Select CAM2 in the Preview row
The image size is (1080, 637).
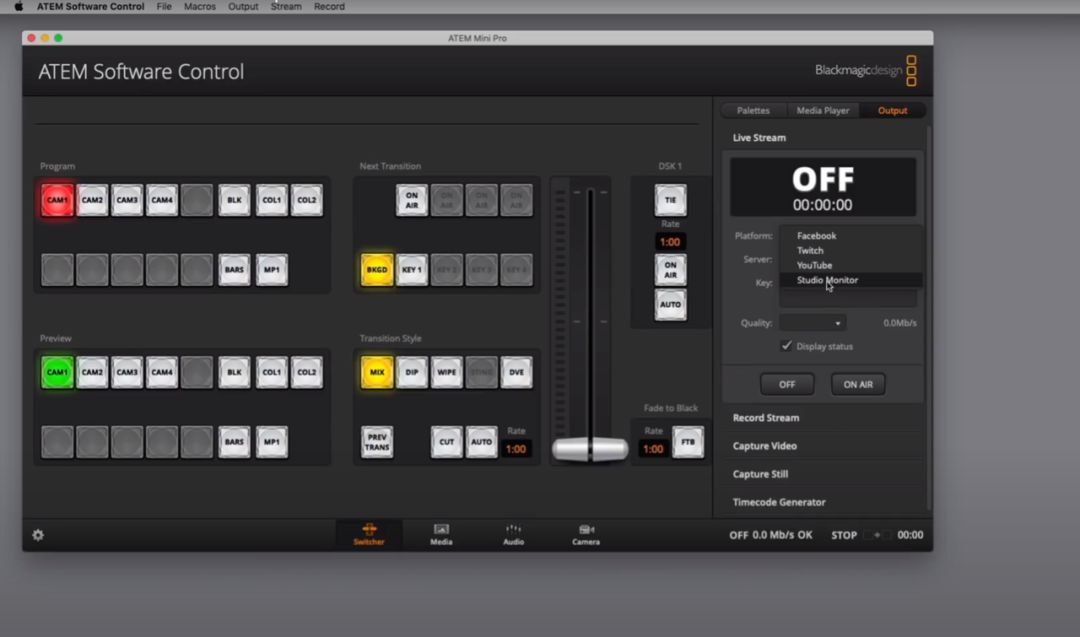coord(92,373)
